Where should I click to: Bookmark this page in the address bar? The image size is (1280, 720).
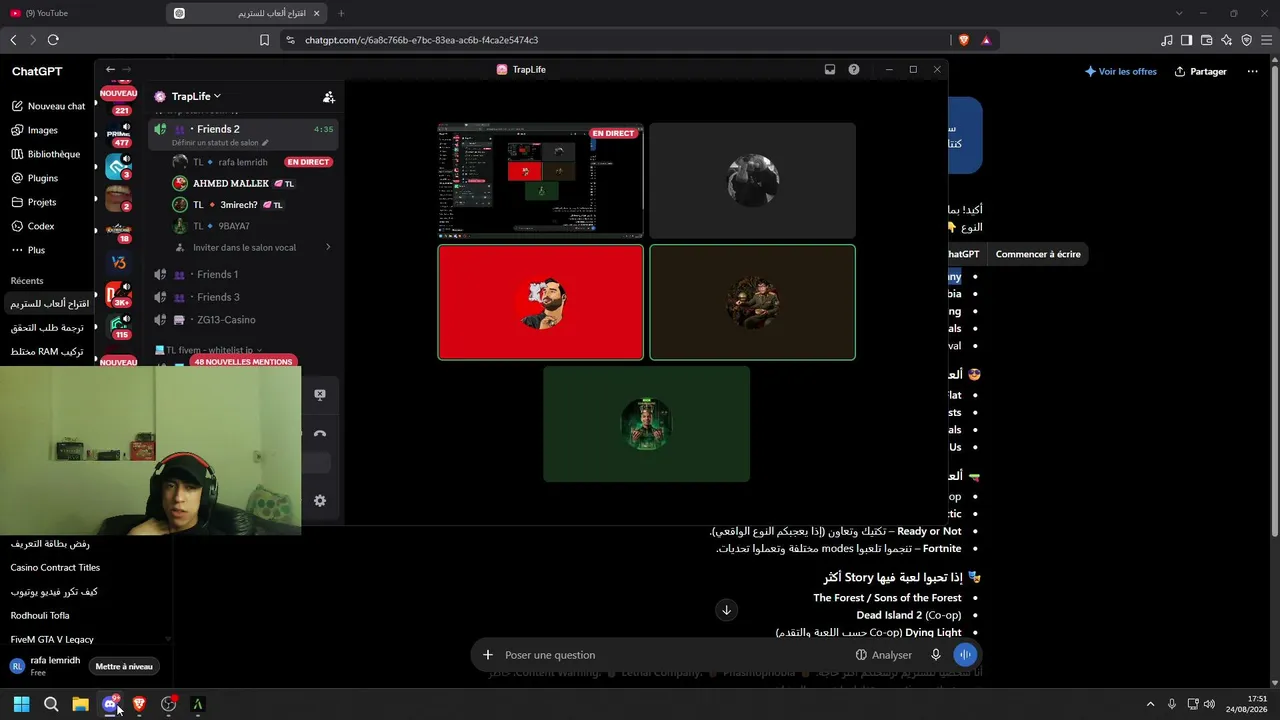point(264,40)
